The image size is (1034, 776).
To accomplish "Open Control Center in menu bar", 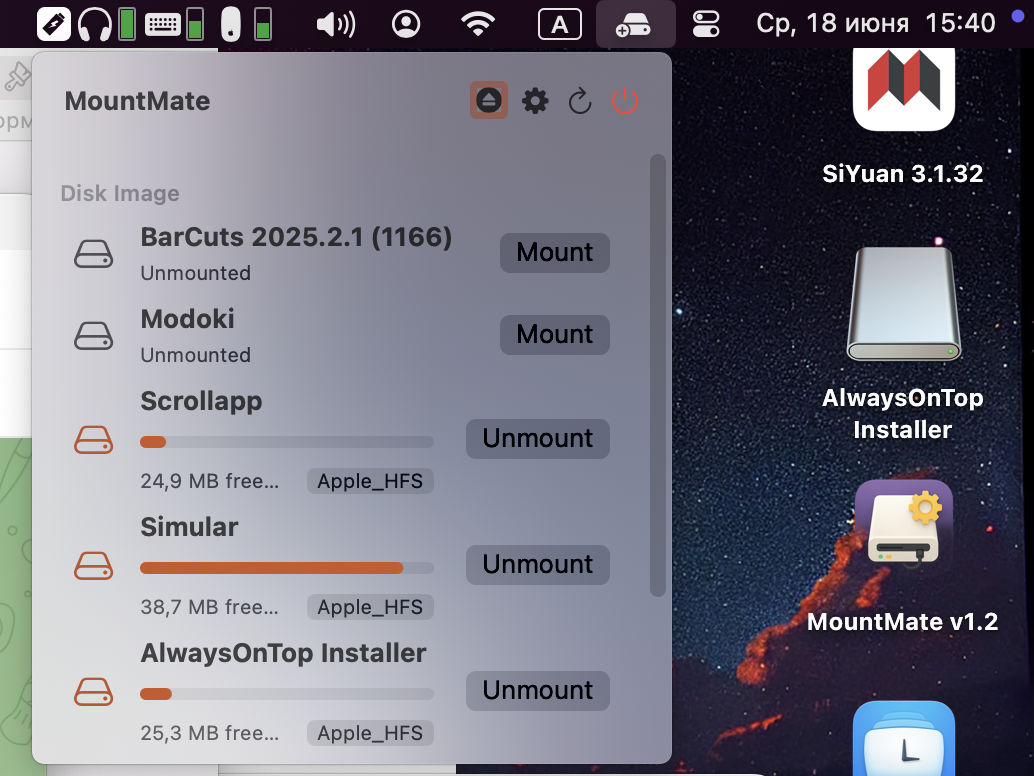I will 706,24.
